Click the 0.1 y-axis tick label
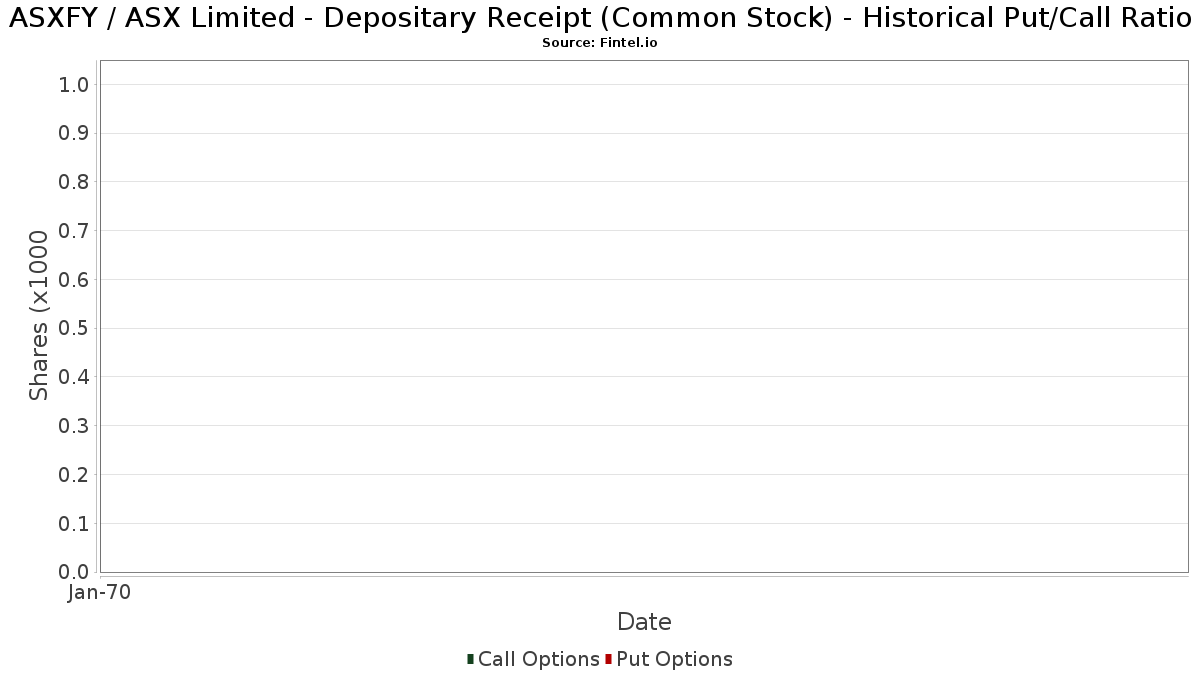This screenshot has width=1200, height=675. [x=75, y=524]
